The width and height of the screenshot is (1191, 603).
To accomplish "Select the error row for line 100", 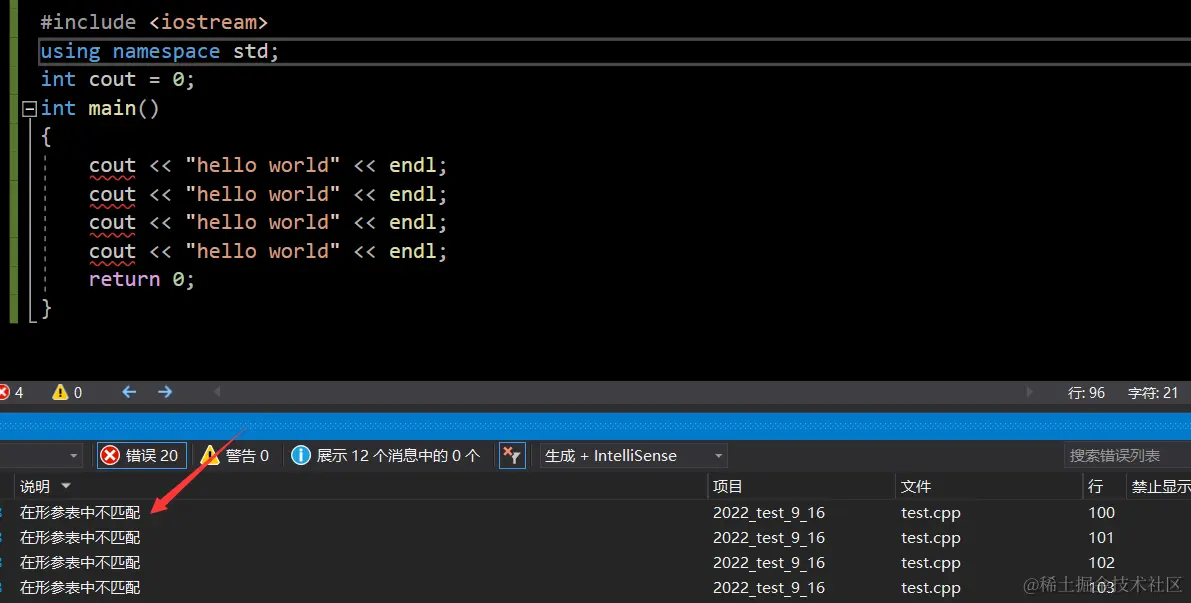I will (x=596, y=513).
